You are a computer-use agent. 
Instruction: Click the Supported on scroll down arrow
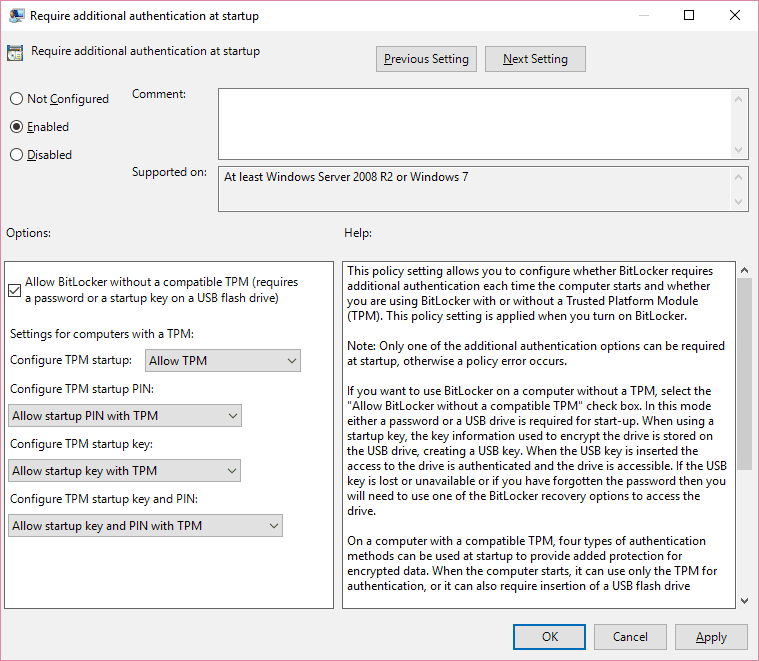click(x=739, y=201)
